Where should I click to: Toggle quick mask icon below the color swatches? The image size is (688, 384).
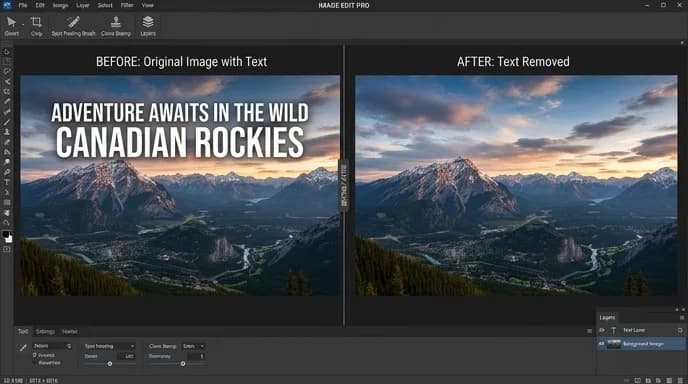[x=7, y=249]
